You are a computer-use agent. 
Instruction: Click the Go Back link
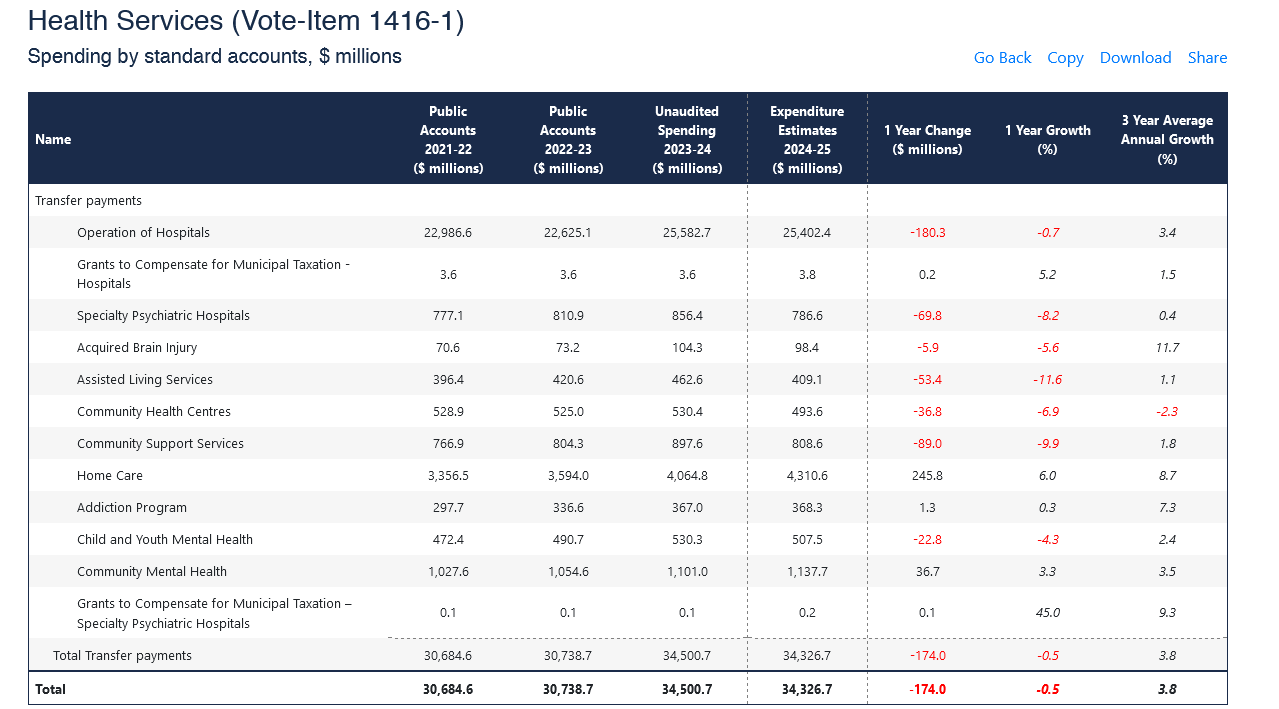coord(1002,58)
